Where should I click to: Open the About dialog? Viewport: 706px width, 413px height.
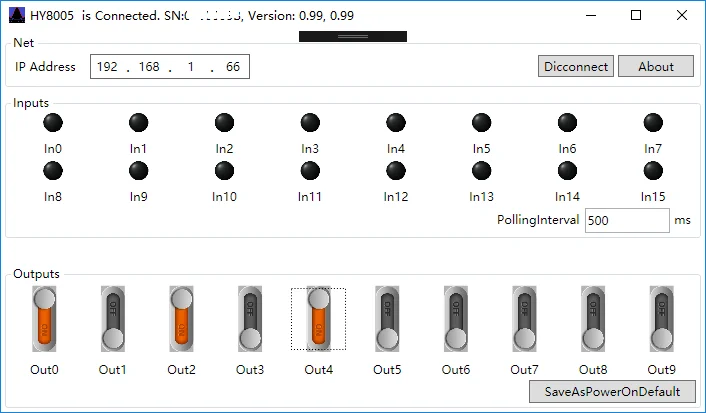[x=656, y=66]
